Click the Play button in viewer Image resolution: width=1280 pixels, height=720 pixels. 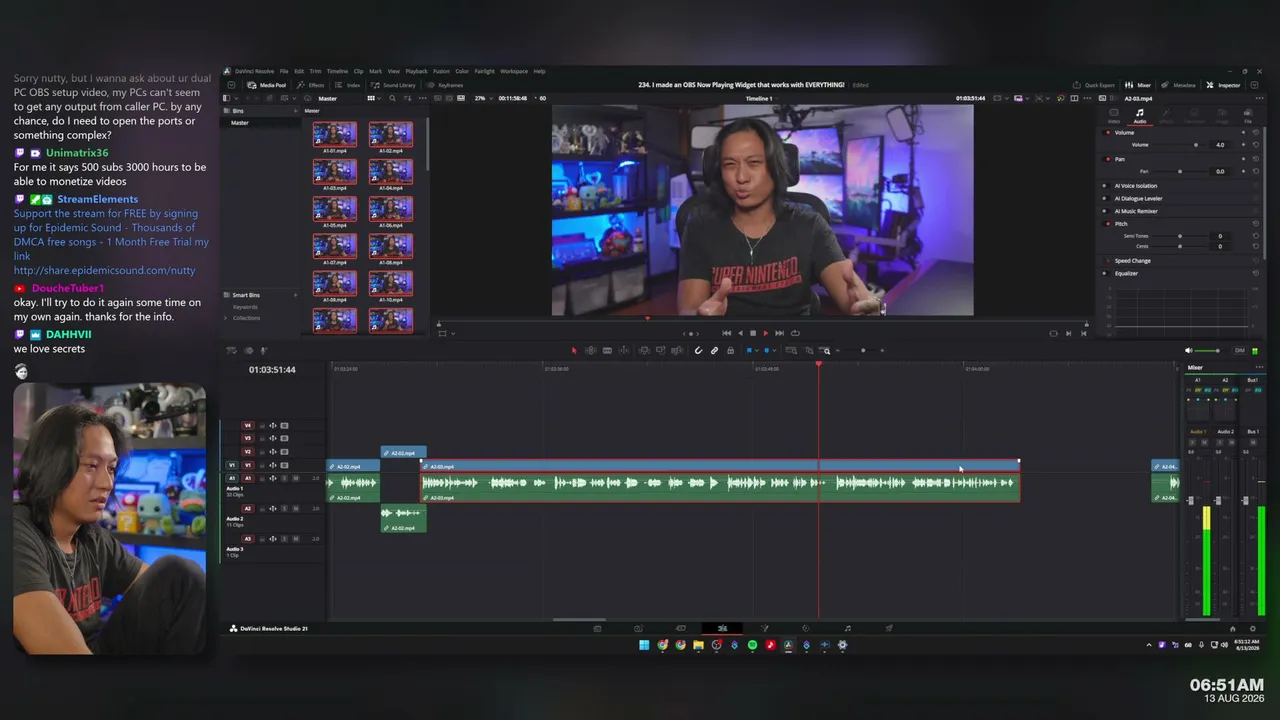click(x=766, y=333)
